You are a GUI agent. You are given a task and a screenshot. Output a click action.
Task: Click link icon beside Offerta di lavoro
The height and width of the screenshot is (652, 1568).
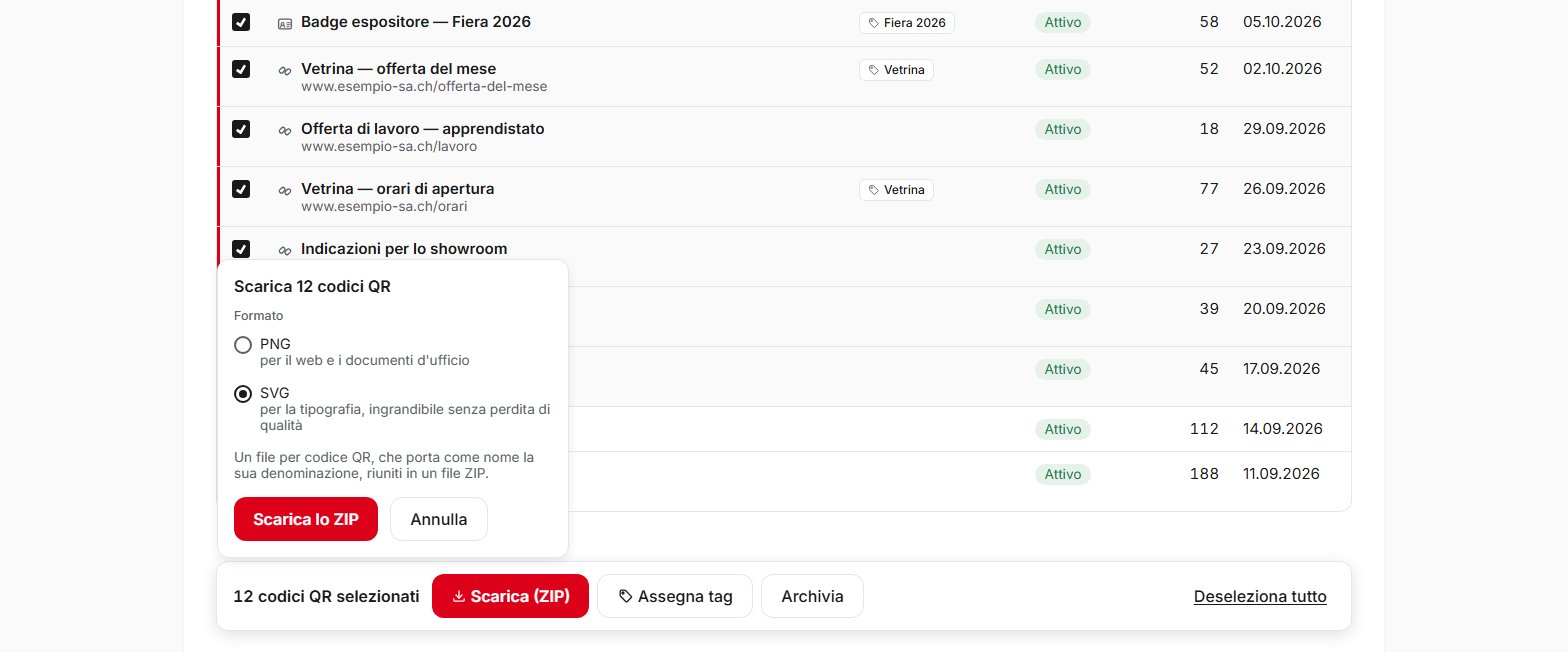point(285,130)
